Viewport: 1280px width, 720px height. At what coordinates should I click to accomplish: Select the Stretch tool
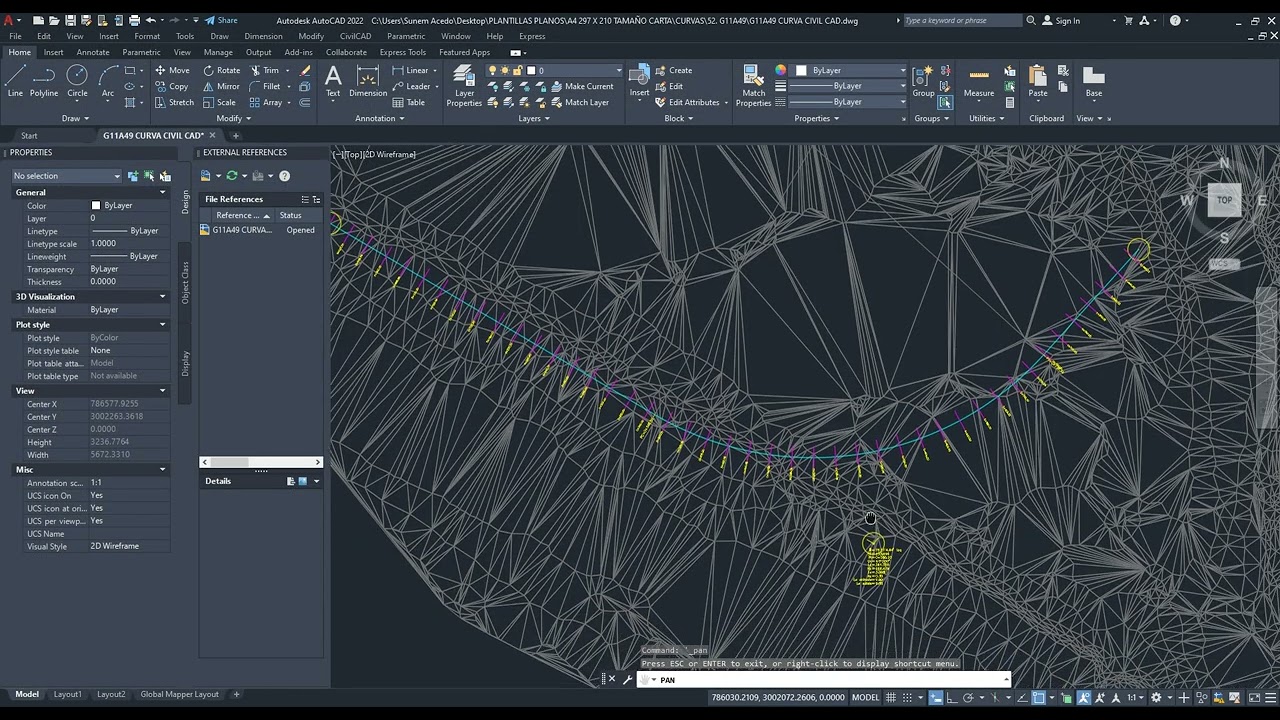coord(174,102)
